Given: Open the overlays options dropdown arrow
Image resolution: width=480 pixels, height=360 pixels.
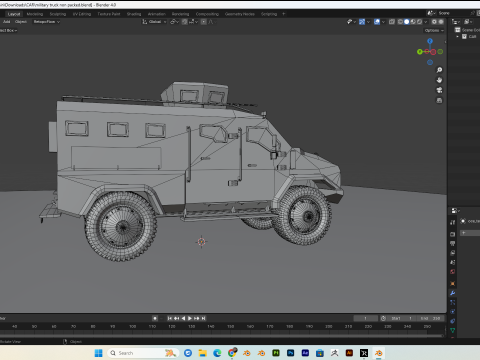Looking at the screenshot, I should click(x=383, y=22).
